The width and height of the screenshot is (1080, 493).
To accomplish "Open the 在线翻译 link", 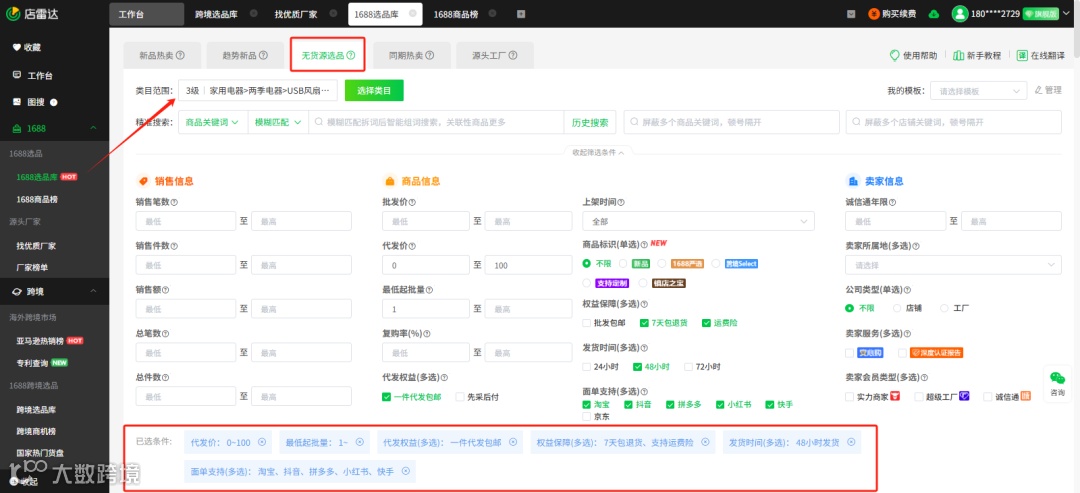I will click(1041, 56).
